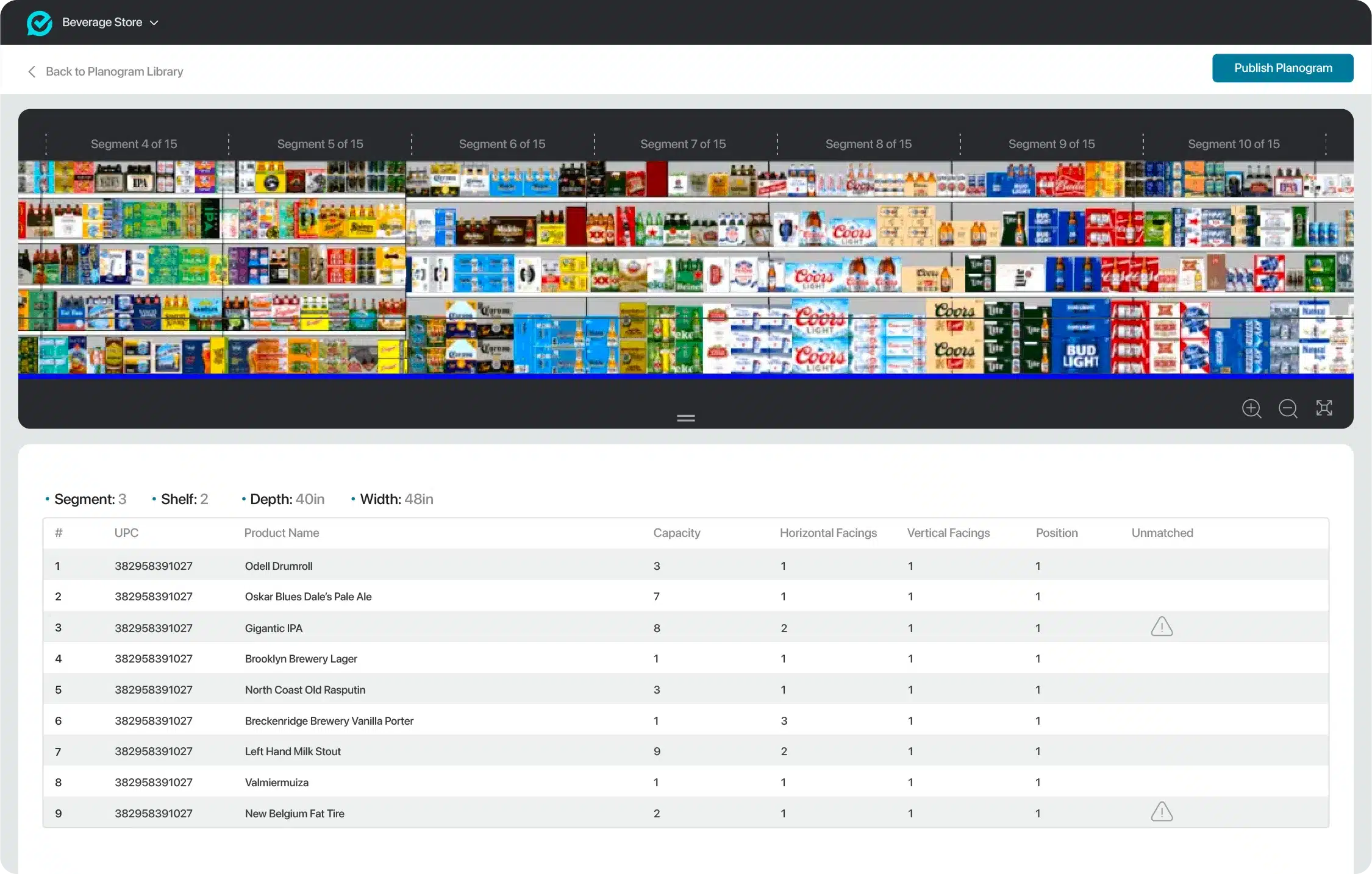Zoom in on the planogram
The width and height of the screenshot is (1372, 874).
[x=1251, y=408]
